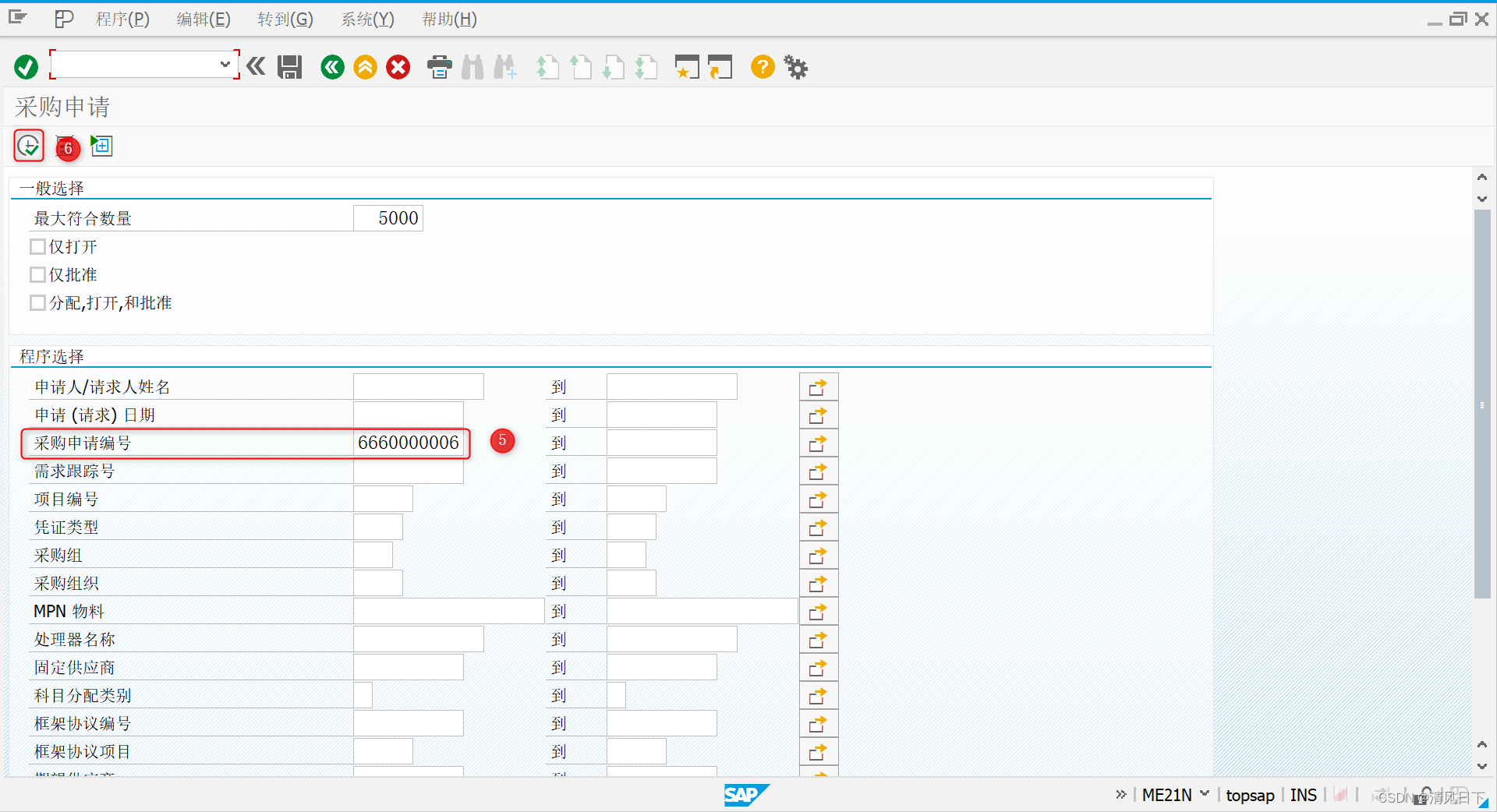Open multiple selection for 申请 (请求) 日期
1497x812 pixels.
click(819, 415)
